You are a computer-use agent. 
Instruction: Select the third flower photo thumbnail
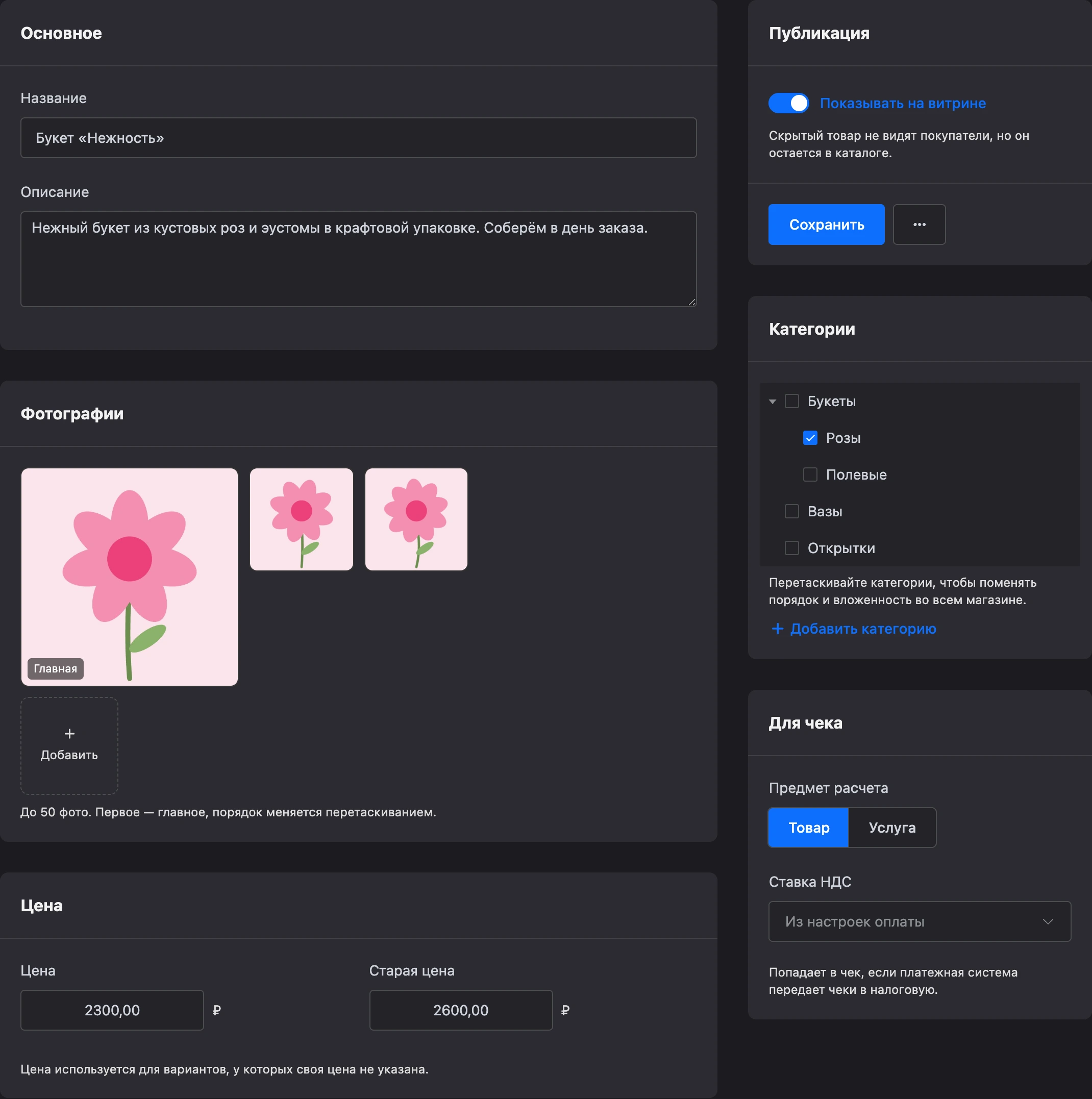pyautogui.click(x=416, y=519)
